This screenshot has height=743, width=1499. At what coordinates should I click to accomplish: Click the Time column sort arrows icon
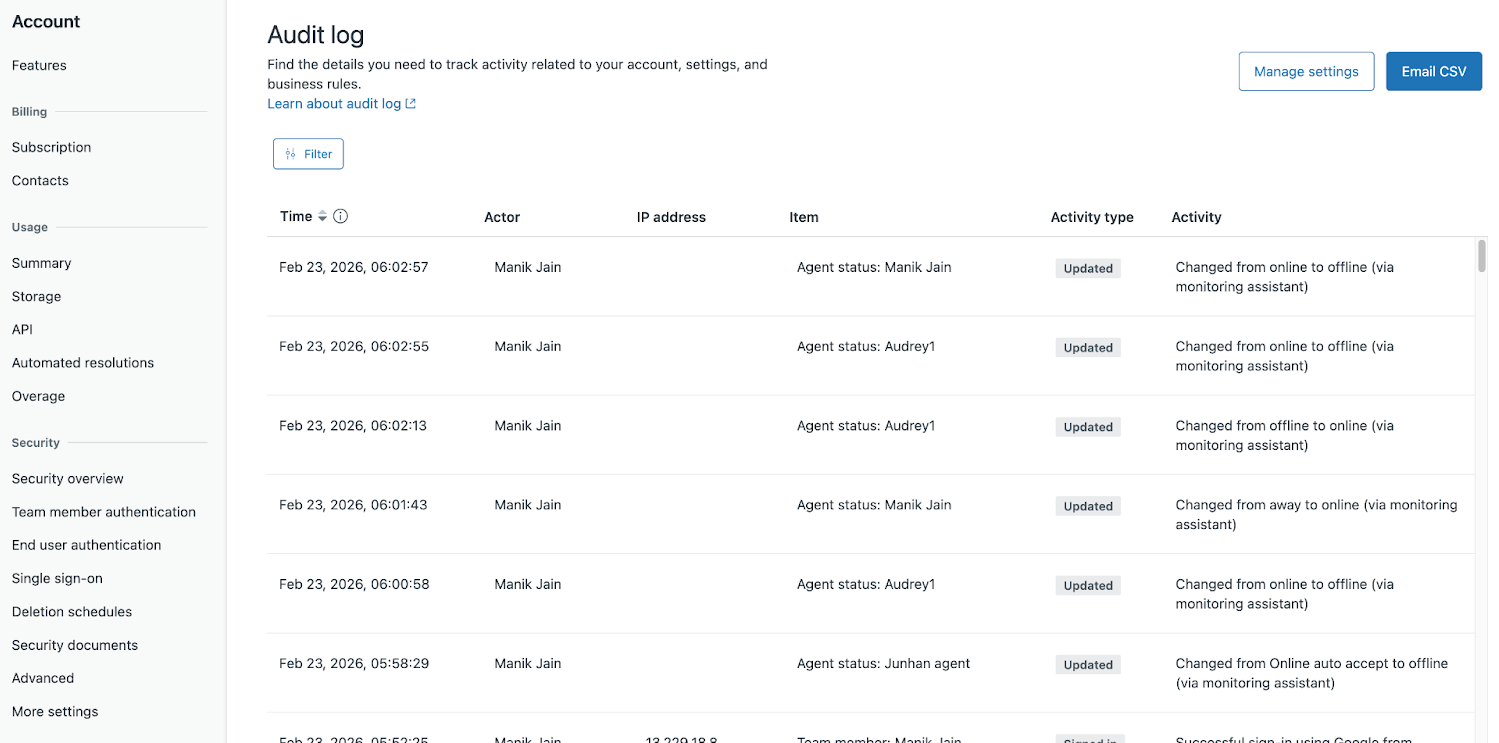322,217
